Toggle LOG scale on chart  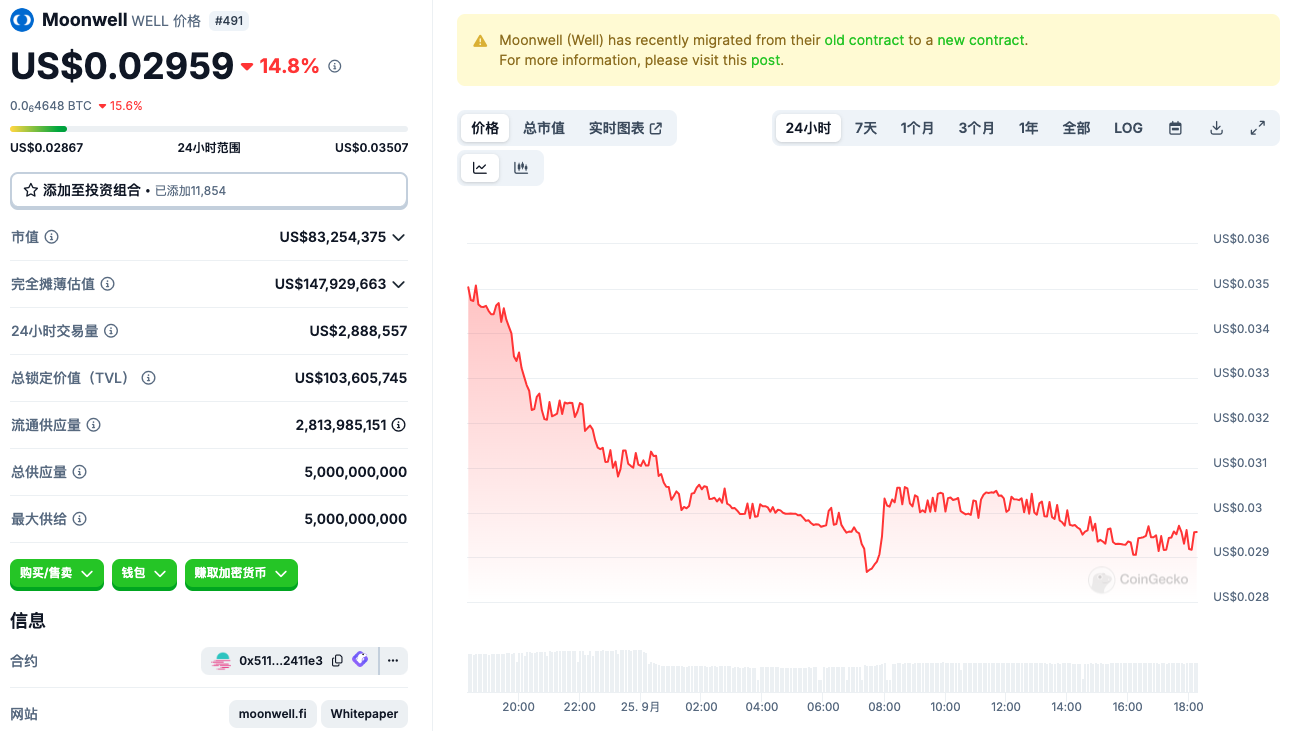(1128, 128)
